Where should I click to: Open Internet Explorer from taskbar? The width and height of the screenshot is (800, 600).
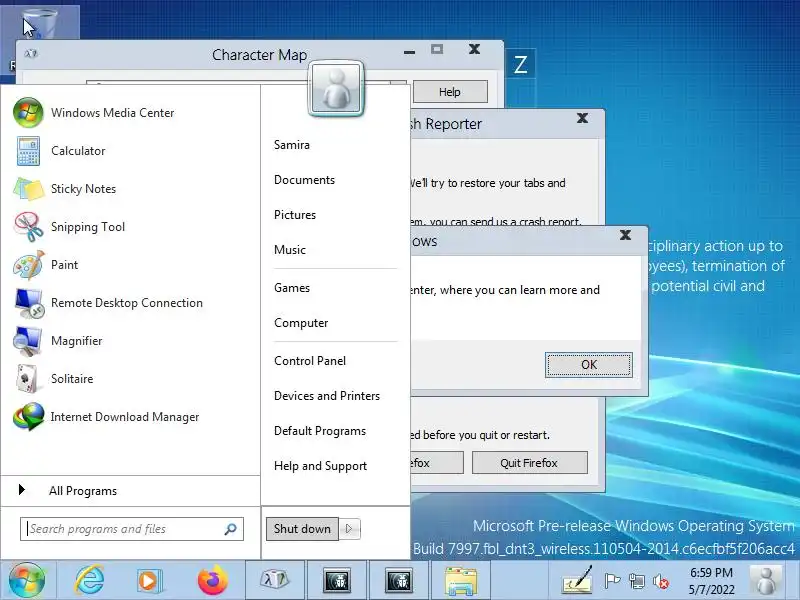(x=89, y=580)
